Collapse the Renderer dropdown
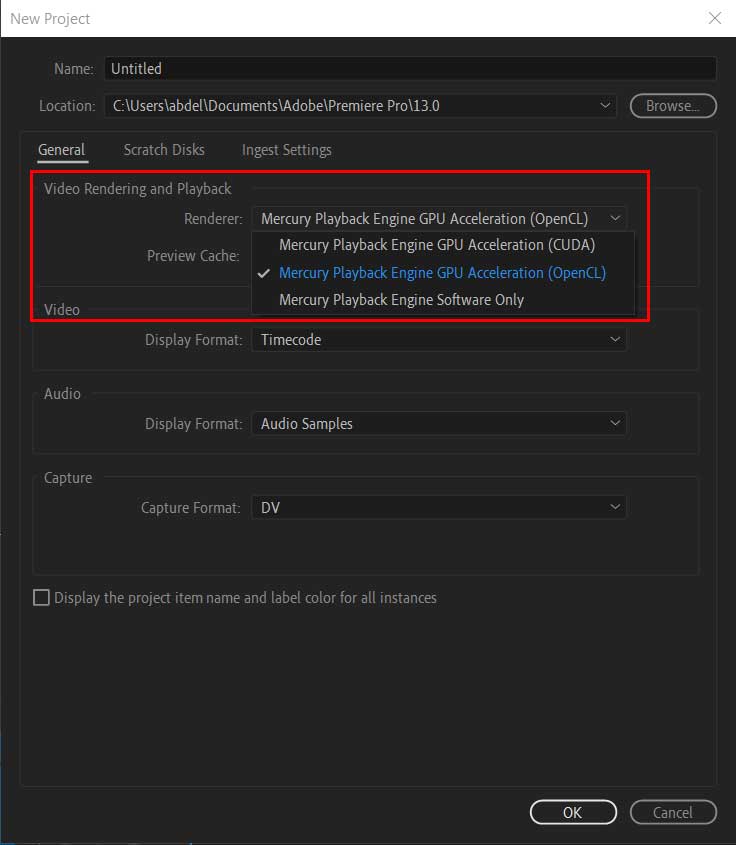Viewport: 736px width, 845px height. pyautogui.click(x=439, y=219)
